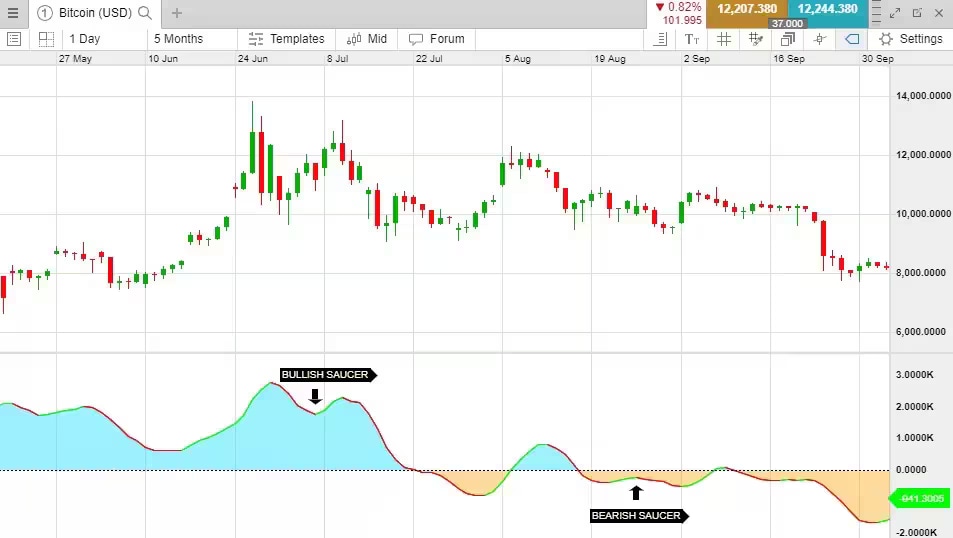
Task: Open chart Settings
Action: click(x=910, y=39)
